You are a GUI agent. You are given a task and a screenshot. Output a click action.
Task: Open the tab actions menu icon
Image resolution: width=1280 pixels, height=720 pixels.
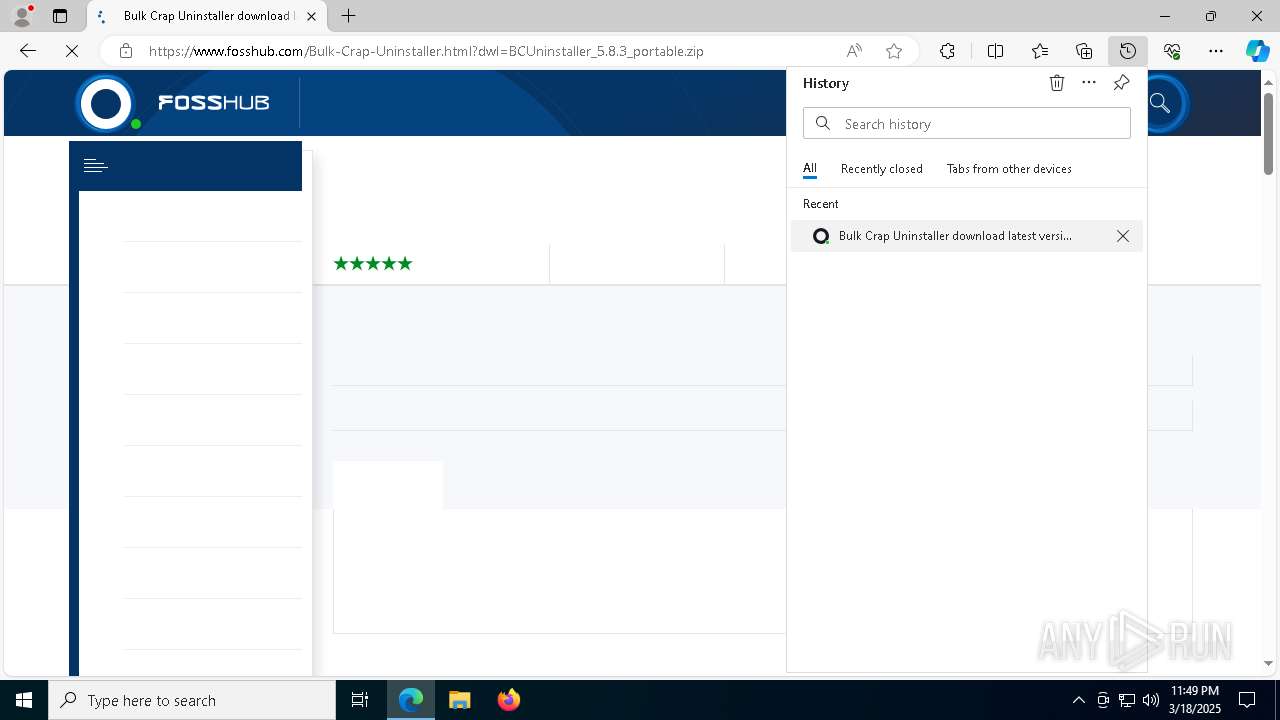click(60, 16)
